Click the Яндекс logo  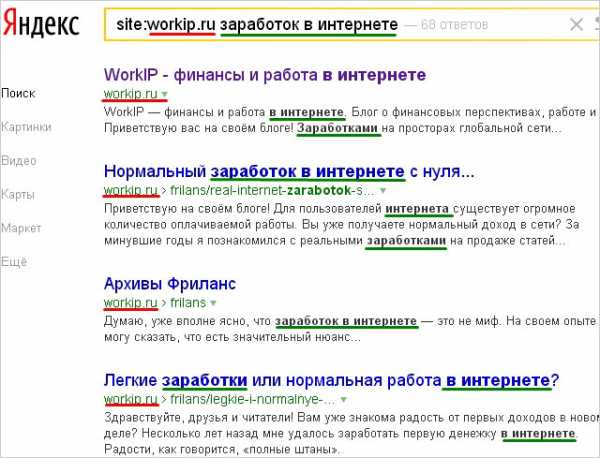[x=41, y=25]
